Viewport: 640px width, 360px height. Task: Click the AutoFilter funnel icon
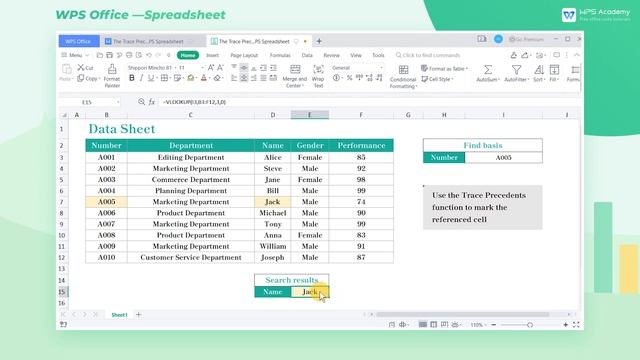516,69
